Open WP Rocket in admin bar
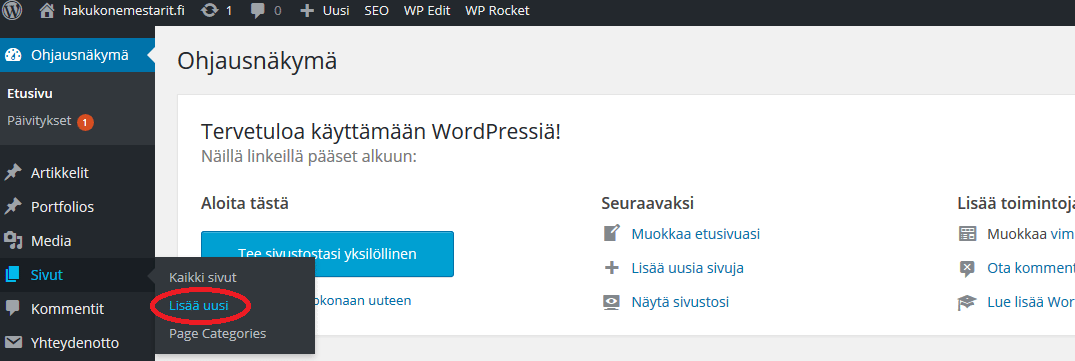The height and width of the screenshot is (361, 1075). tap(497, 11)
